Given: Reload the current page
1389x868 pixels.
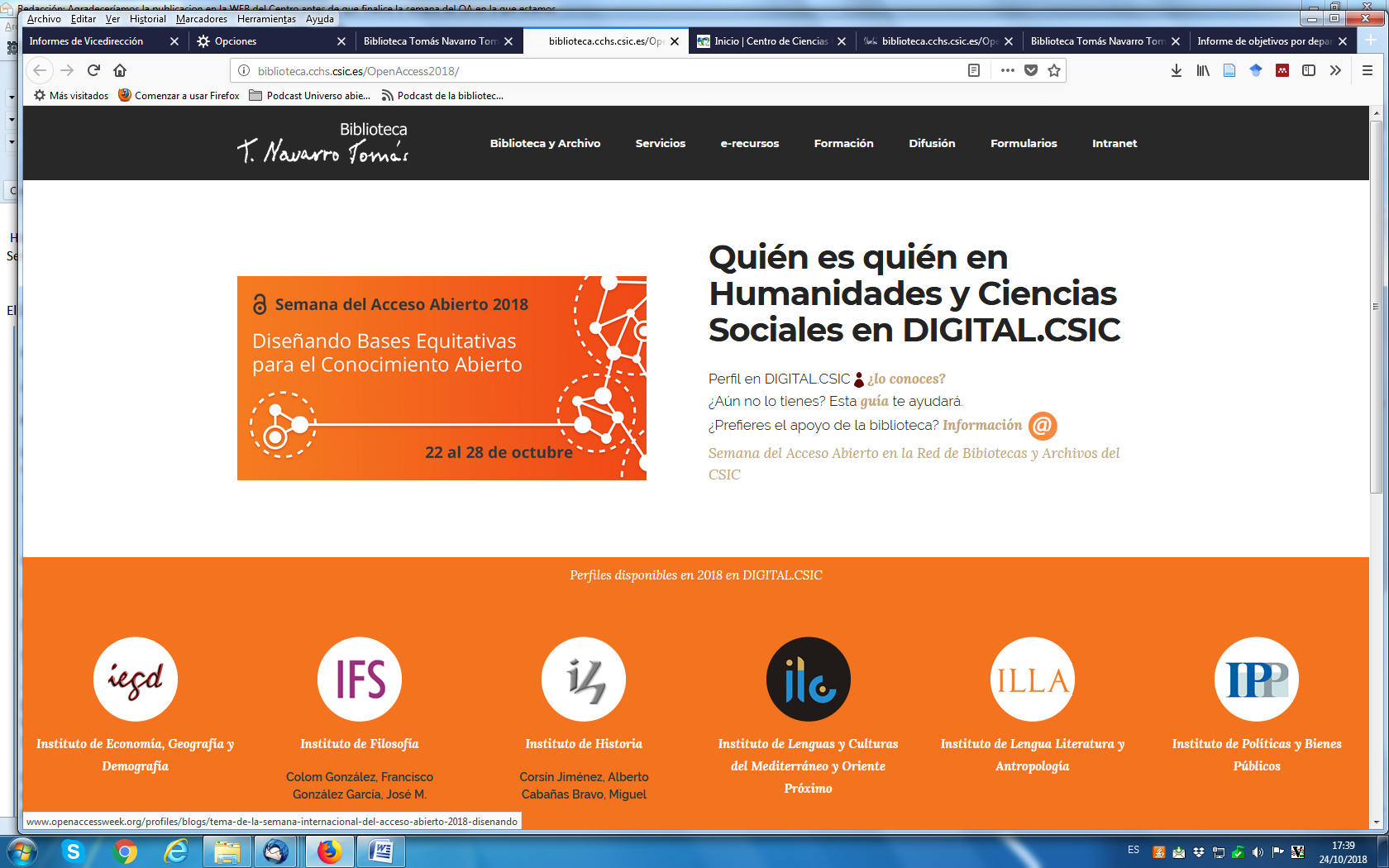Looking at the screenshot, I should point(93,70).
